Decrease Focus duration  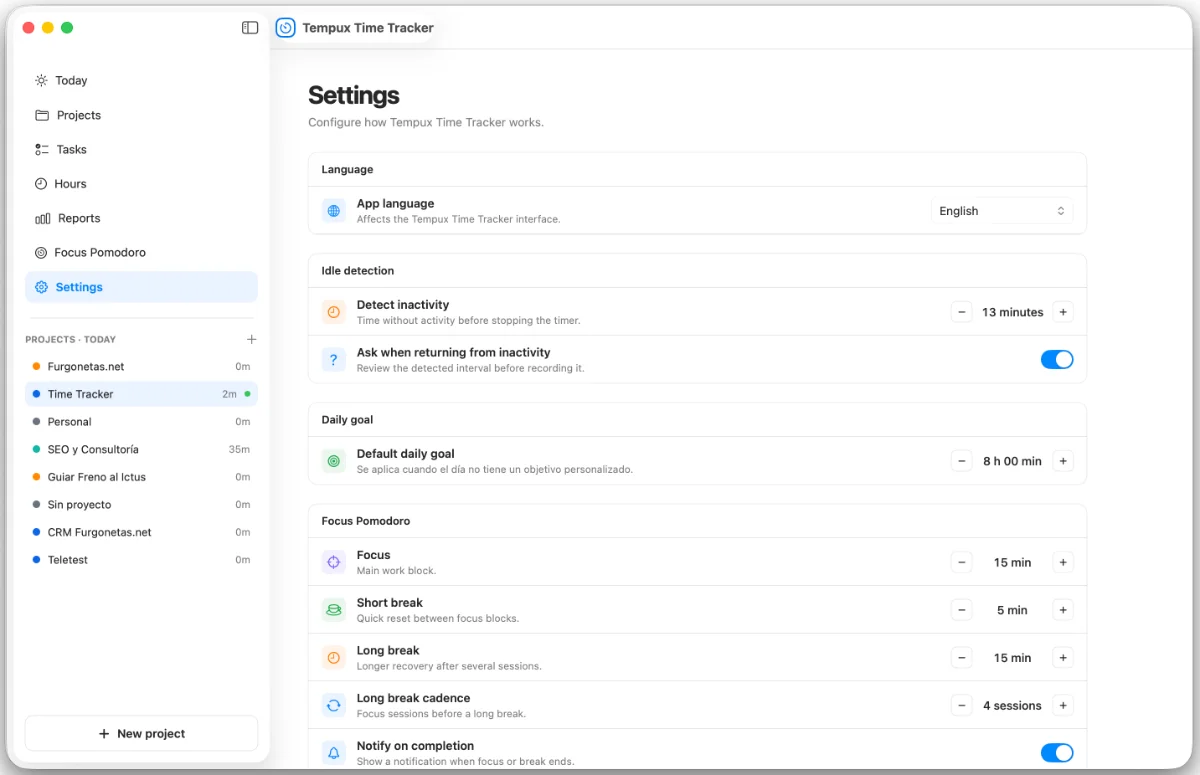(962, 562)
